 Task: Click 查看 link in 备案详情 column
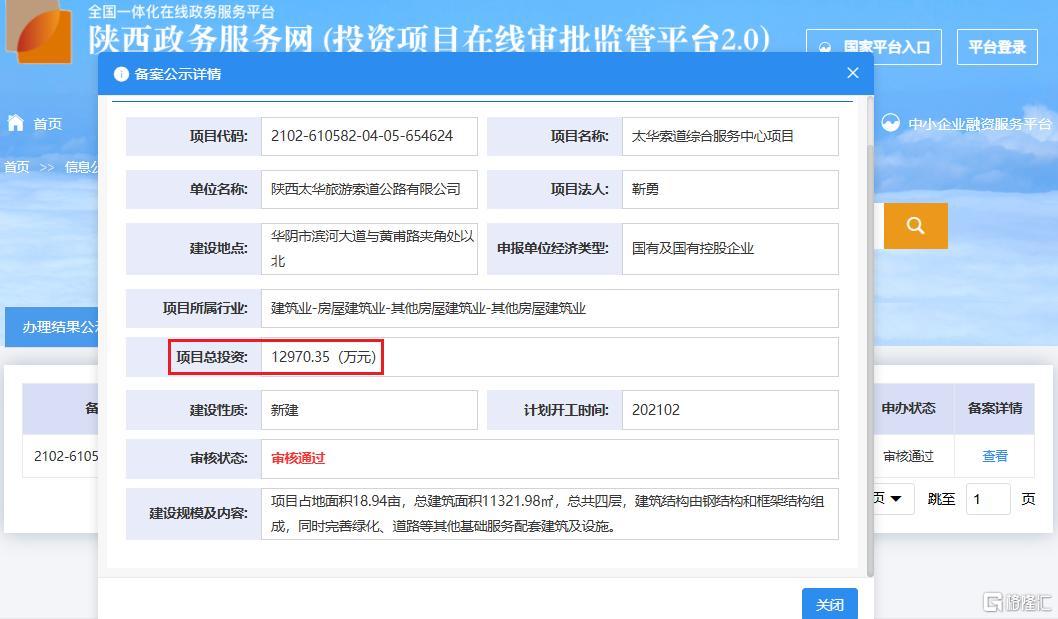[x=995, y=456]
